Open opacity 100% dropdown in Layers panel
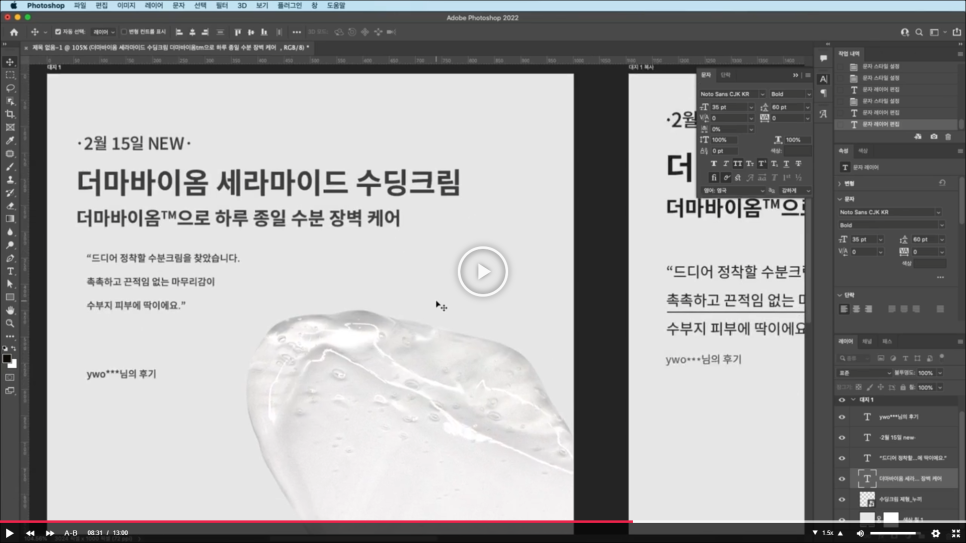The image size is (966, 543). (940, 373)
